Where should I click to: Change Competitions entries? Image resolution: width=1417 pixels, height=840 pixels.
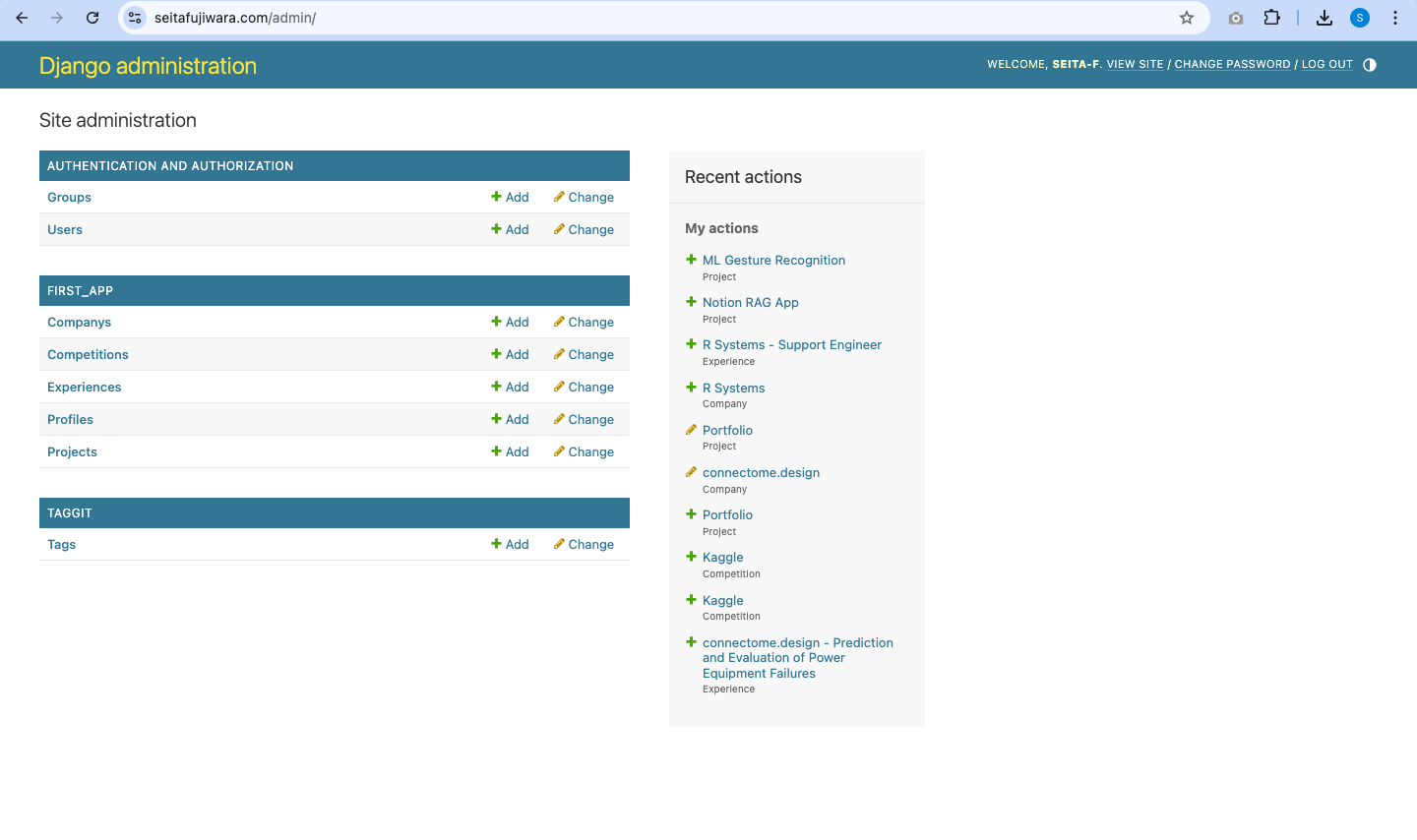(x=584, y=354)
